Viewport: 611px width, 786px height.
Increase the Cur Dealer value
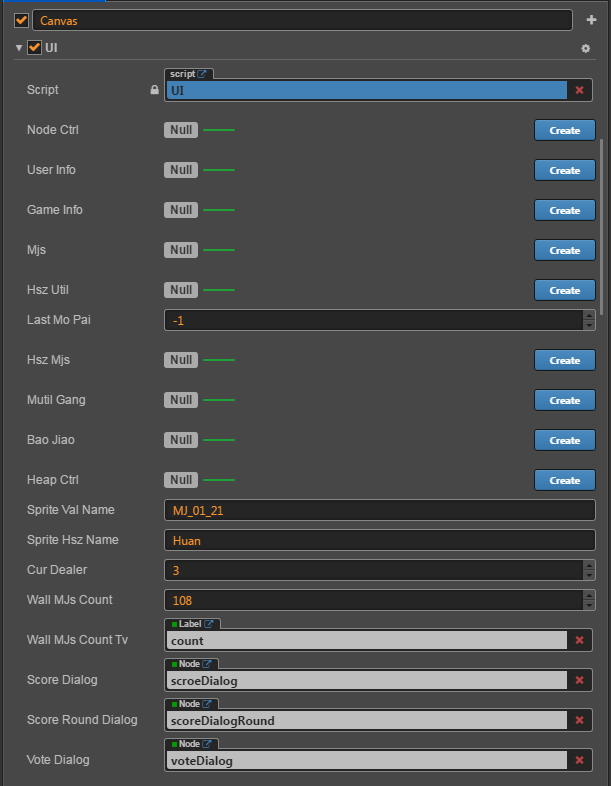pos(589,565)
